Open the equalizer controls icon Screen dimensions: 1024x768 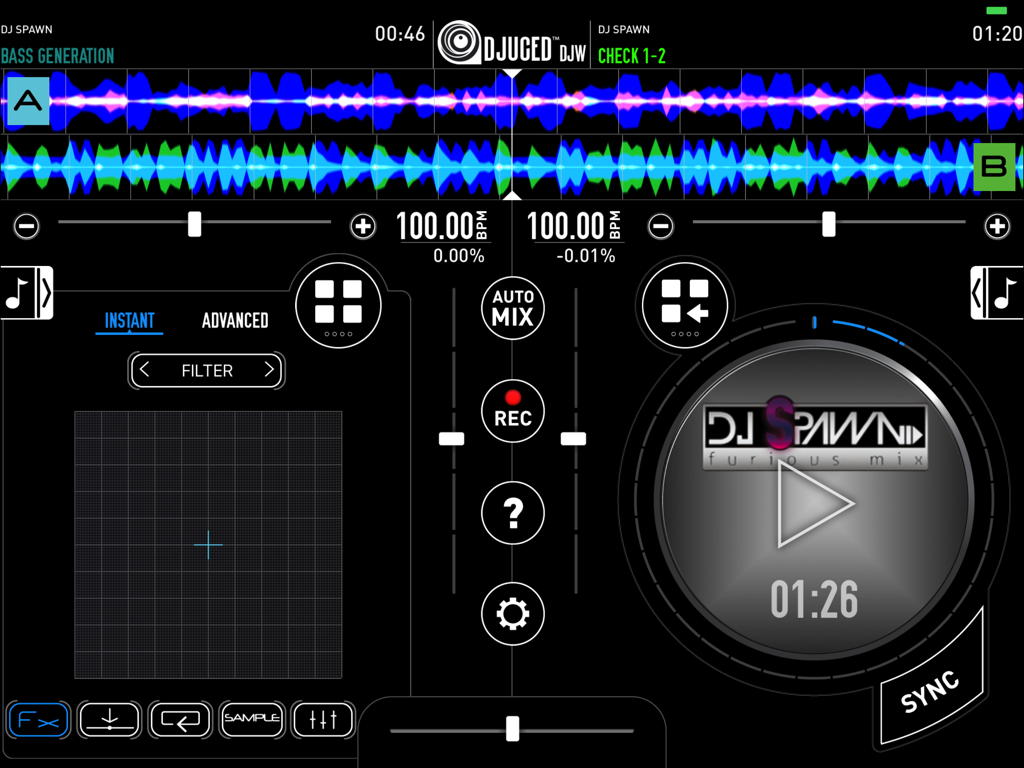pyautogui.click(x=323, y=720)
